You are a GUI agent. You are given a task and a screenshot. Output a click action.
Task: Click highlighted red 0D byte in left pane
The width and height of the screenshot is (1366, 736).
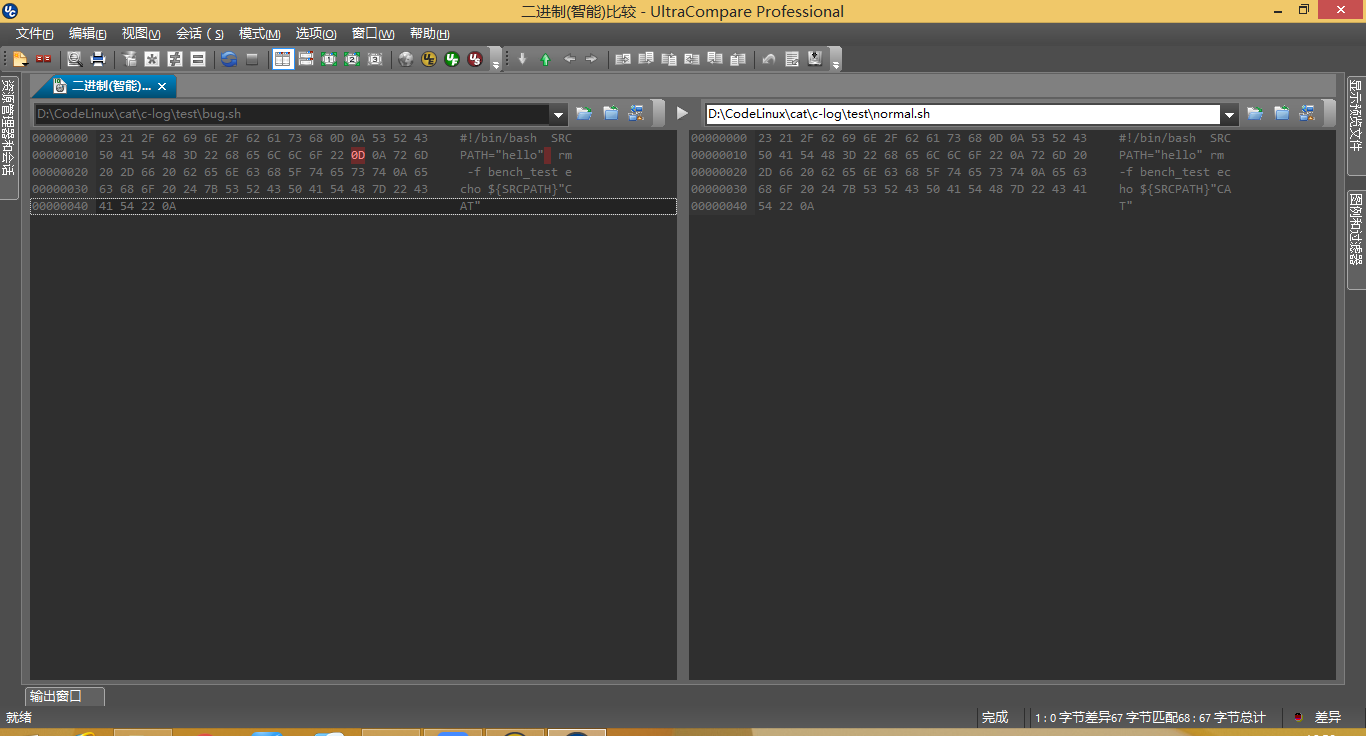coord(358,155)
